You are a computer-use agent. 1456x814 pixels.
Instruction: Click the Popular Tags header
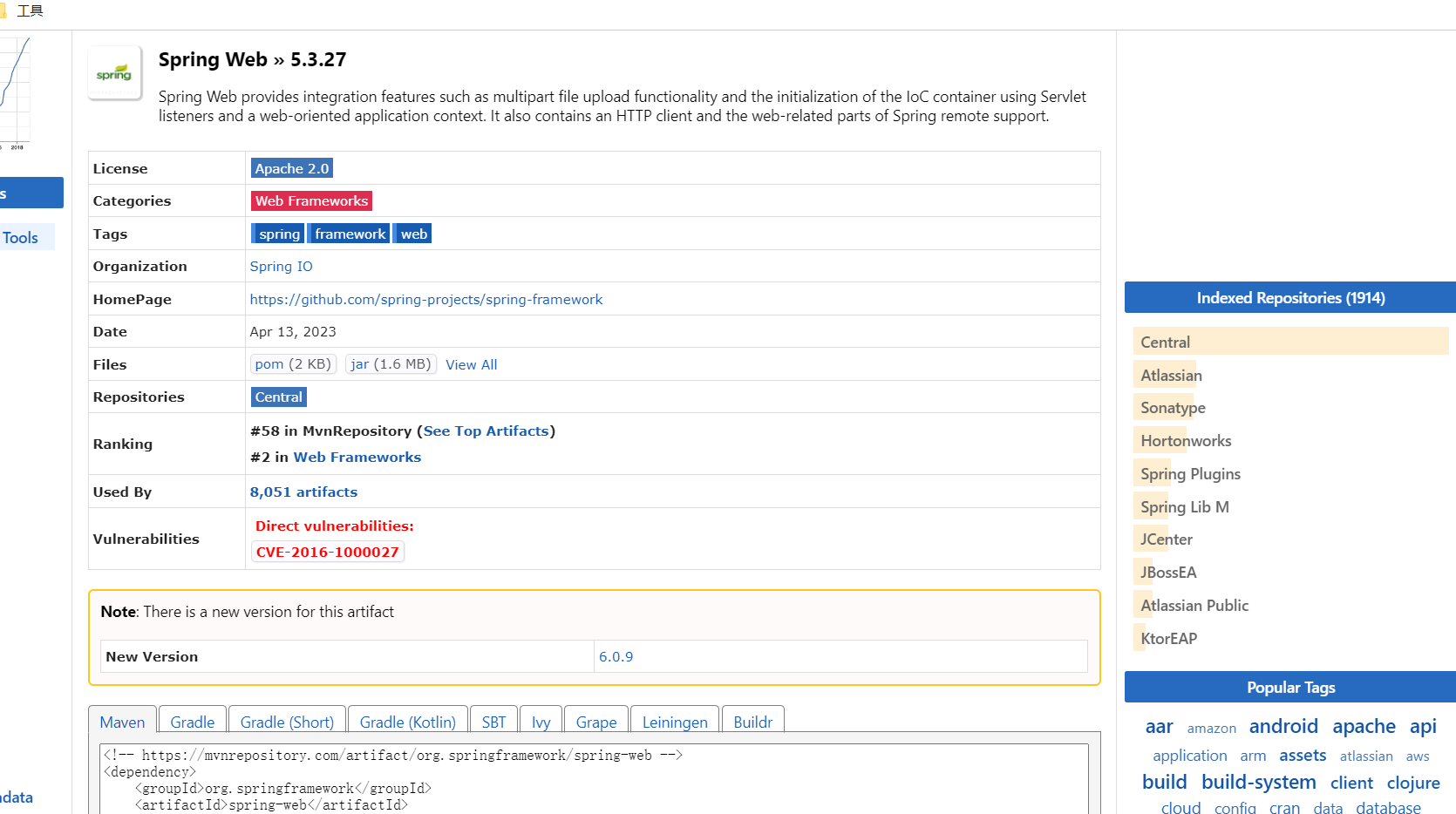(x=1290, y=687)
